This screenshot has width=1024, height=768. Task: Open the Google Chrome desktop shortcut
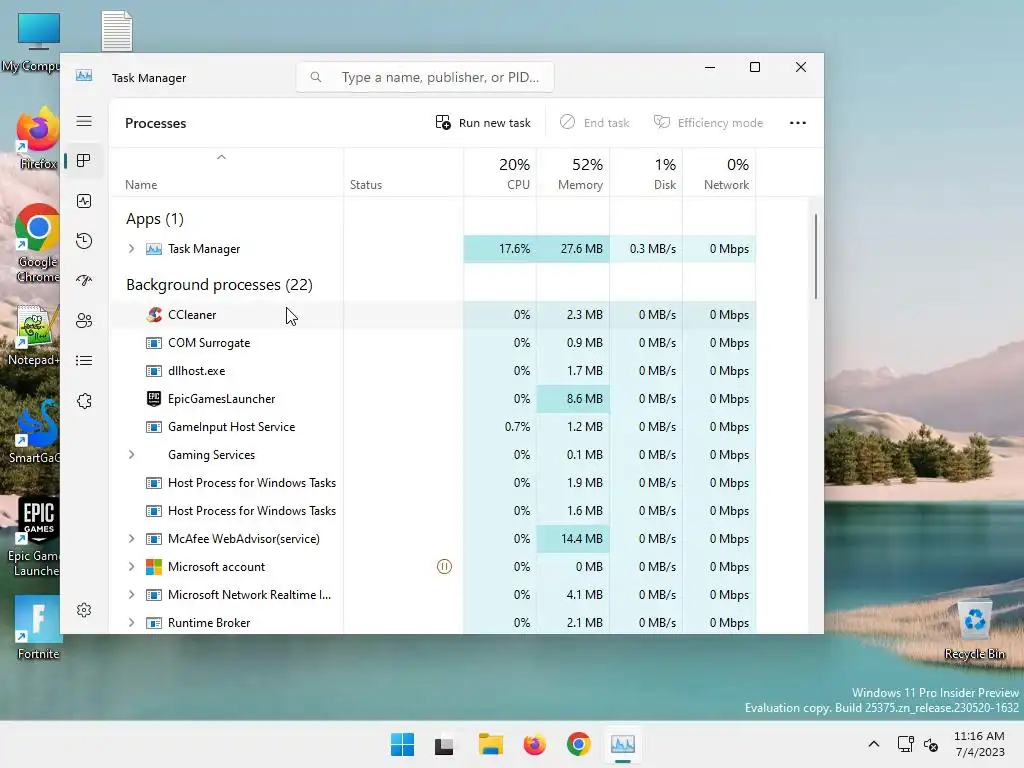(x=38, y=243)
